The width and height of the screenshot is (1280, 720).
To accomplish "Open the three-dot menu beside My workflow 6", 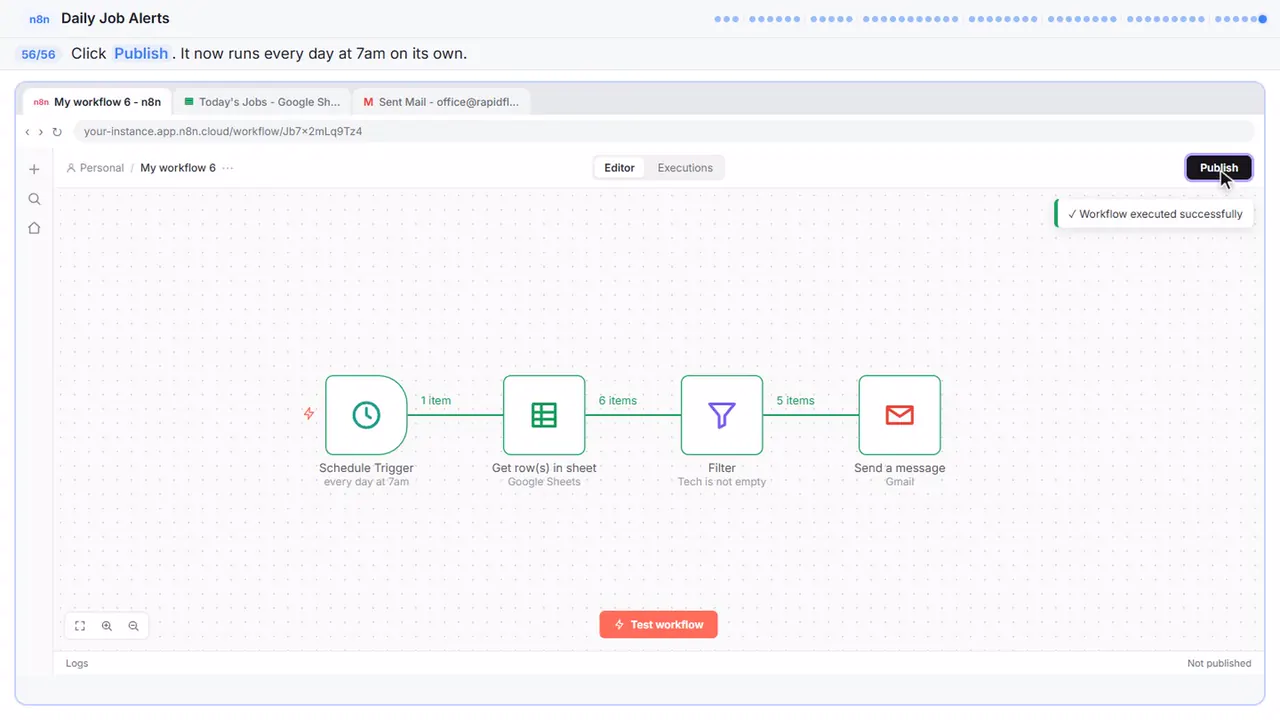I will coord(228,168).
